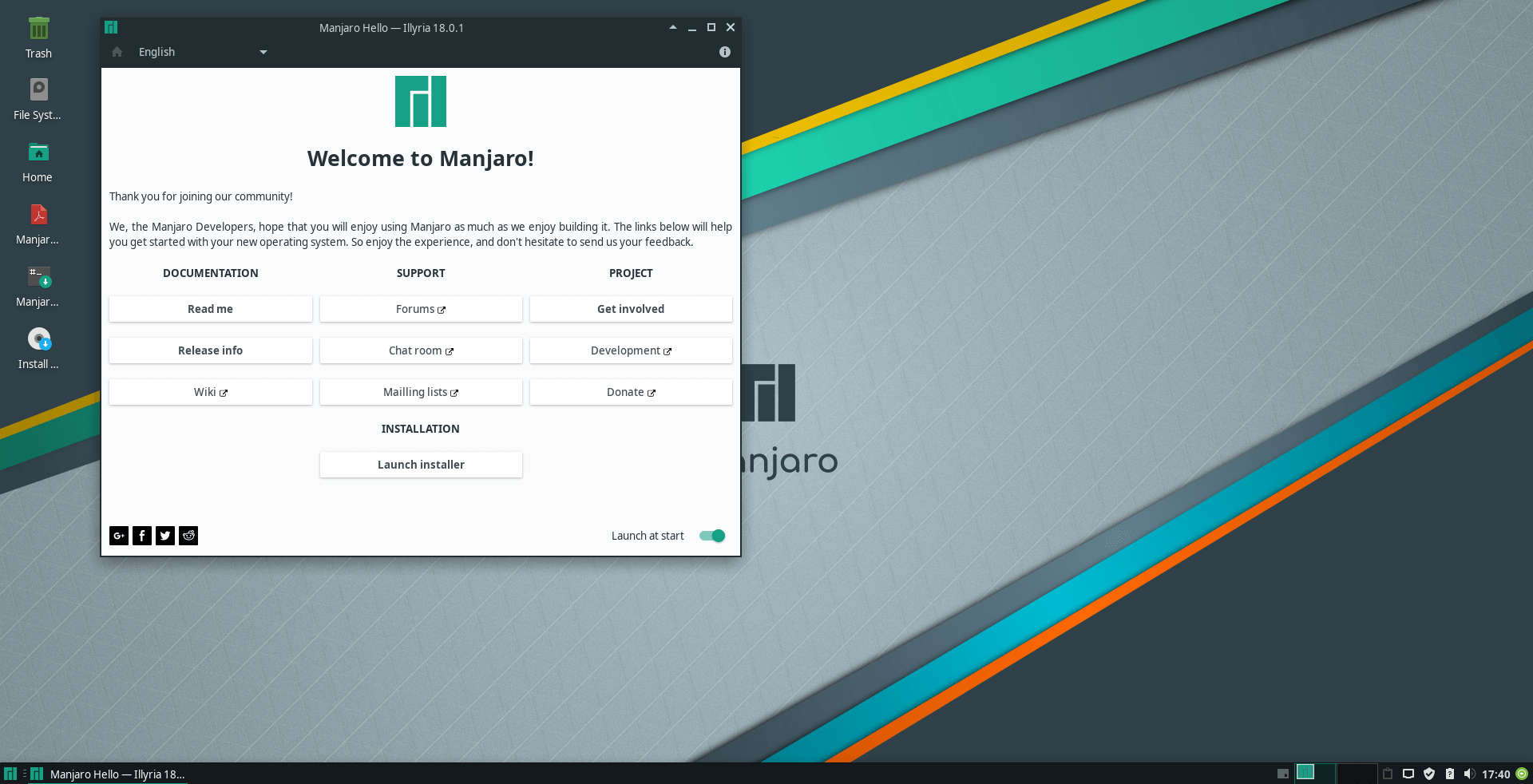
Task: Select the Manjaro terminal installer desktop icon
Action: click(38, 286)
